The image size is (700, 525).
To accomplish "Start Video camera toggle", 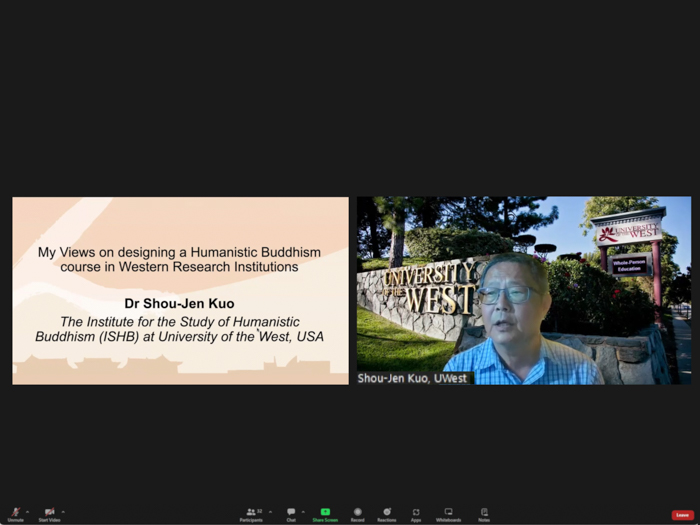I will click(x=50, y=514).
